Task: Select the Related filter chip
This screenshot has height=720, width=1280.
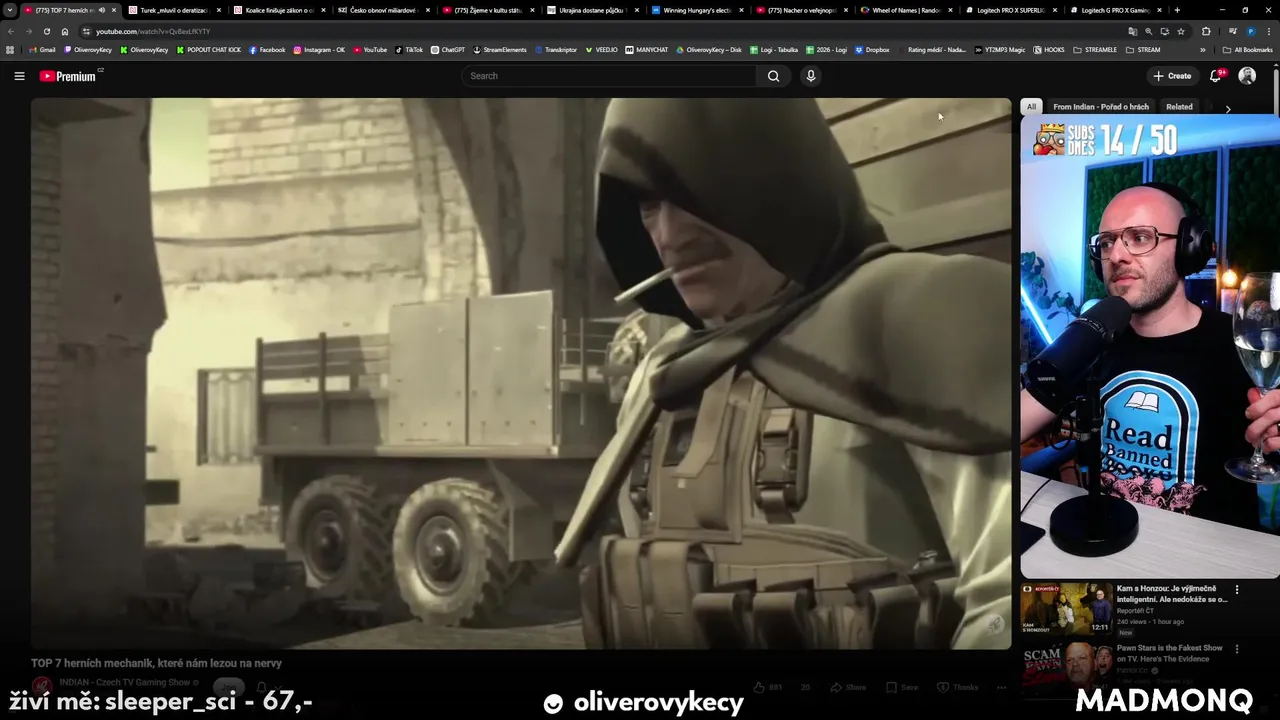Action: [1179, 107]
